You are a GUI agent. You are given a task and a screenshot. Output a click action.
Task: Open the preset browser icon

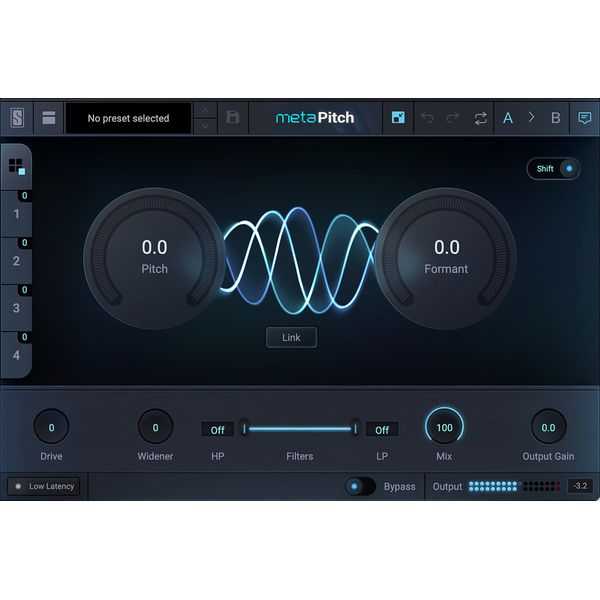point(49,118)
